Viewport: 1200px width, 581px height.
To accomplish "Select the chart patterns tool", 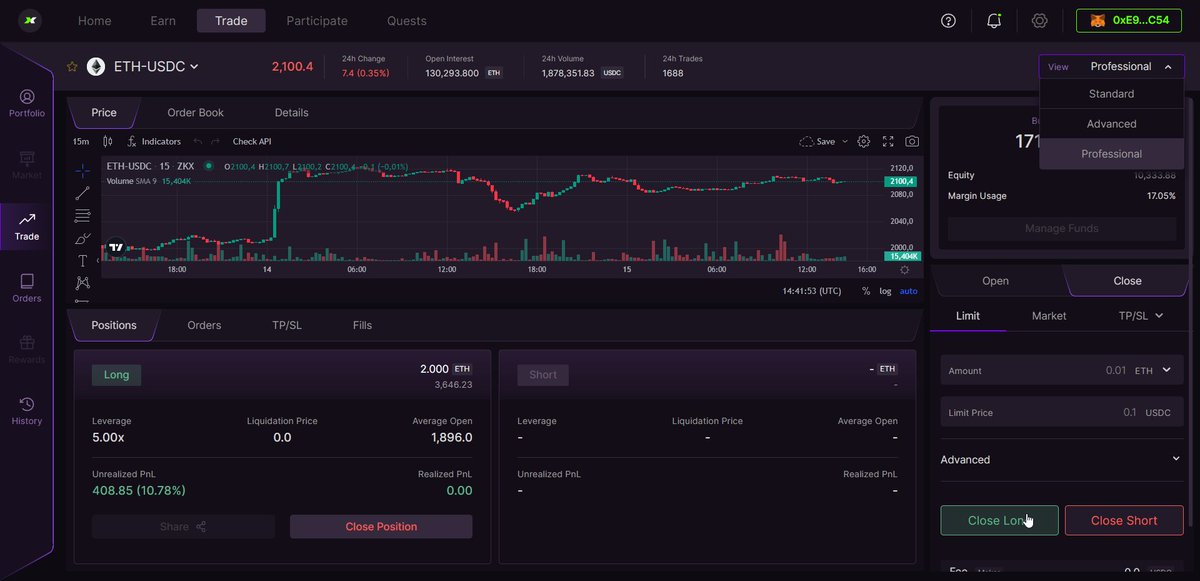I will click(82, 283).
